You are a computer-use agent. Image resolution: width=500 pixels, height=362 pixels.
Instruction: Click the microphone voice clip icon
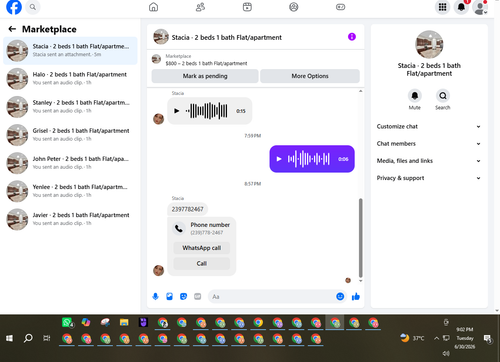[155, 296]
